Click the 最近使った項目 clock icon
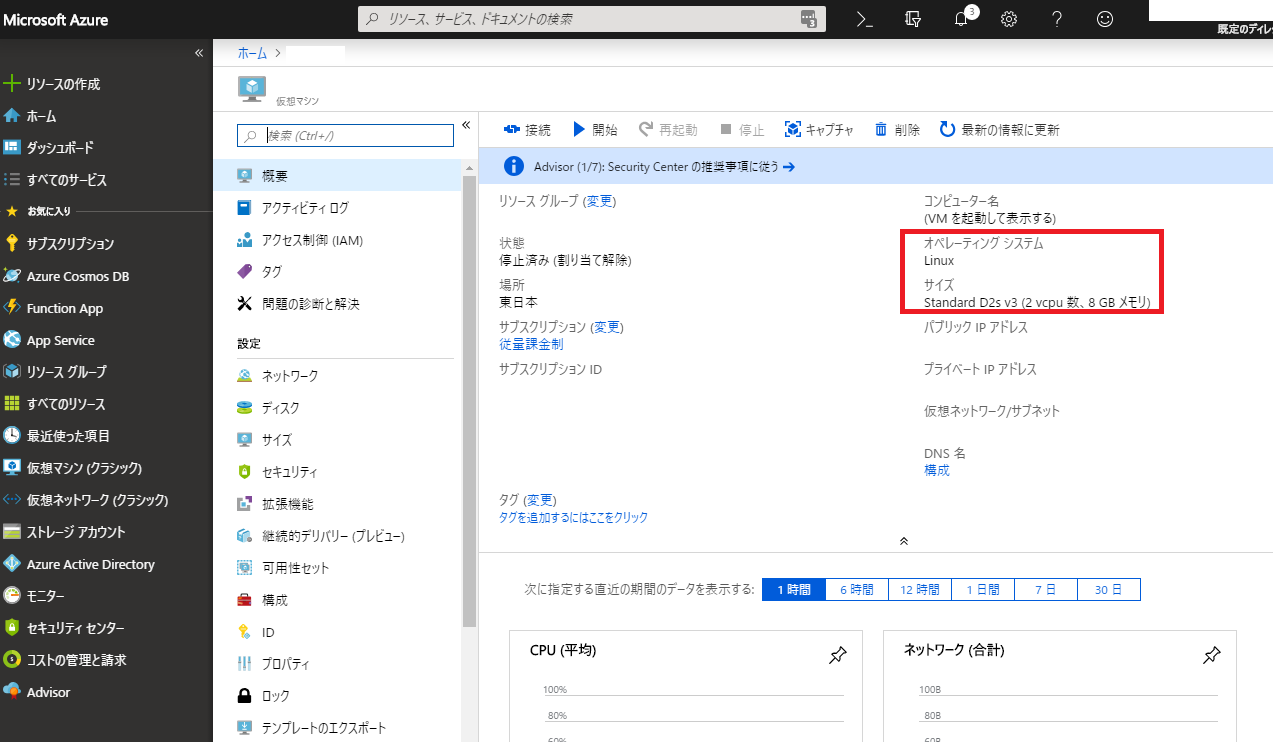This screenshot has height=742, width=1273. pos(12,436)
